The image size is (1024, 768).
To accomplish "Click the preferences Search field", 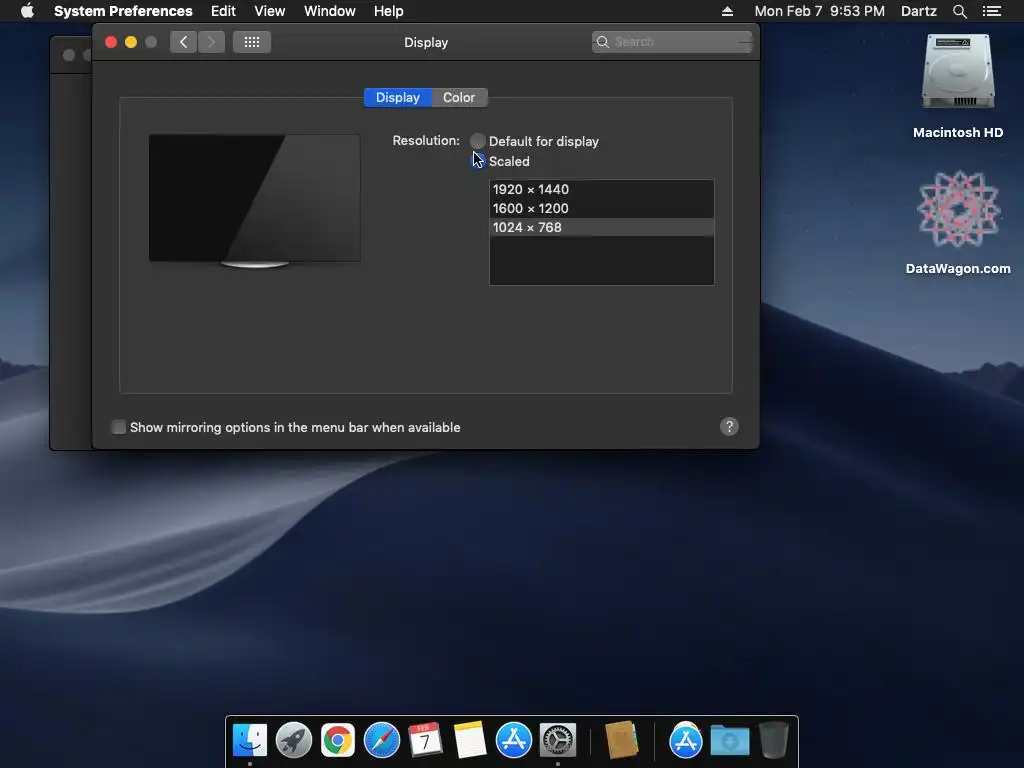I will [672, 42].
